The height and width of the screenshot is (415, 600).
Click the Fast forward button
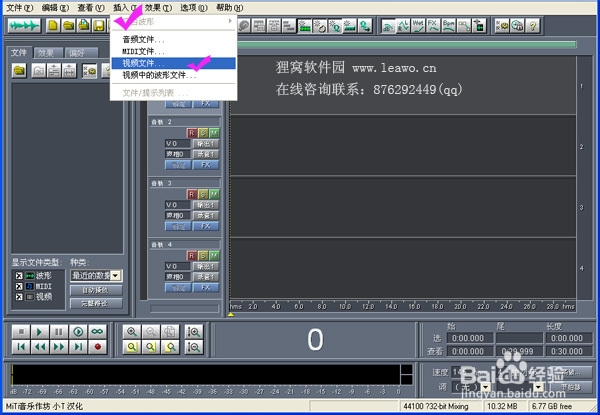[x=59, y=347]
